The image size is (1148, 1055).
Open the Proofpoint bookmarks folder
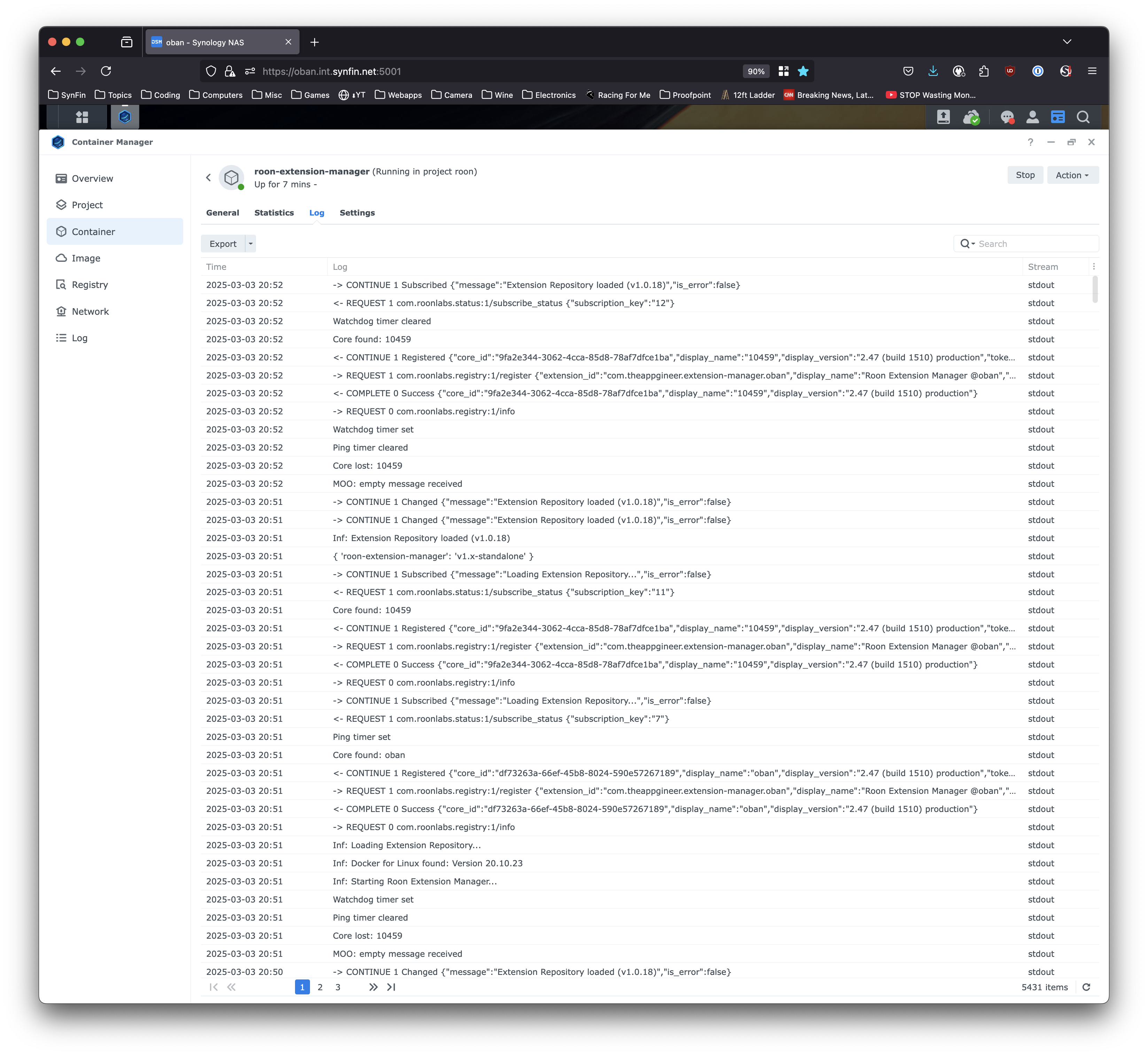pos(685,95)
